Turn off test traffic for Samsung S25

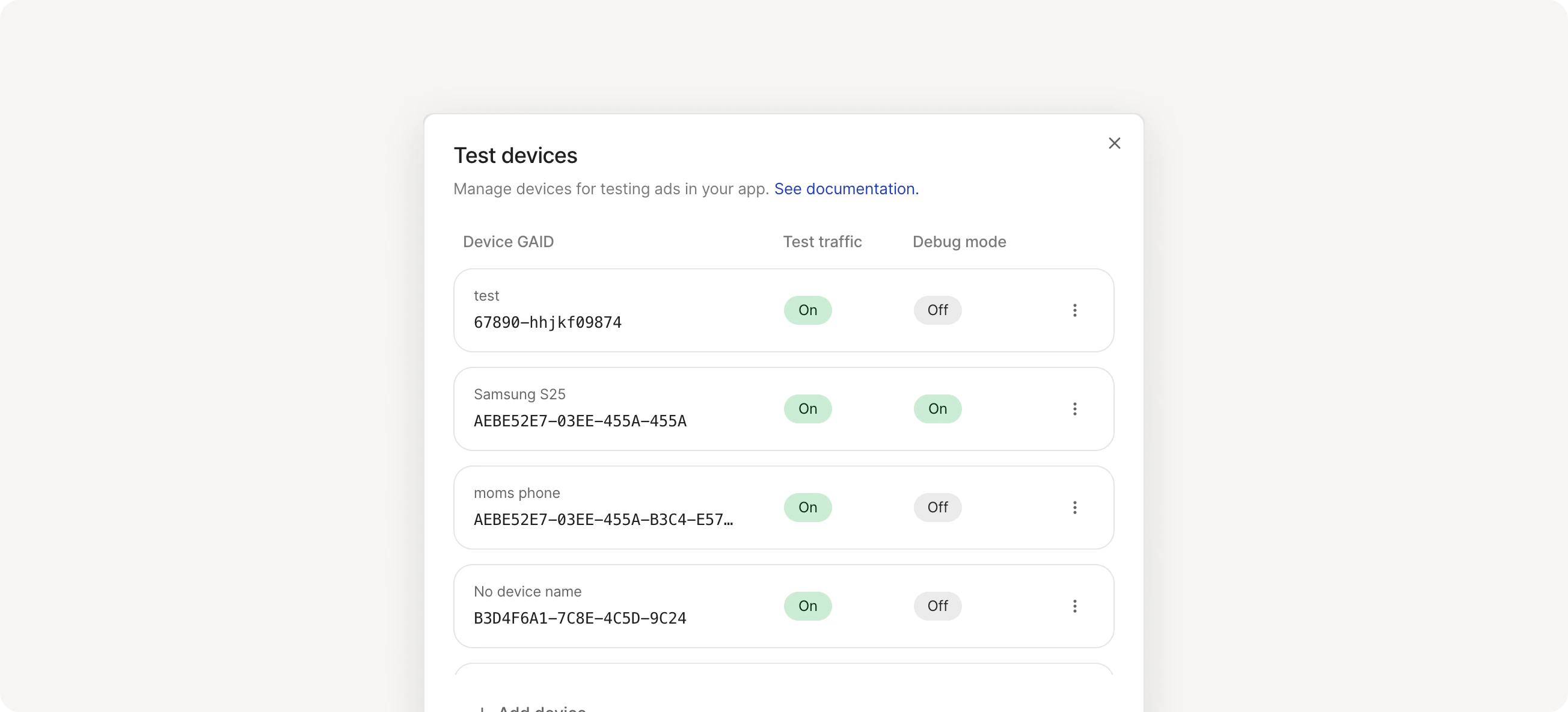[x=807, y=409]
